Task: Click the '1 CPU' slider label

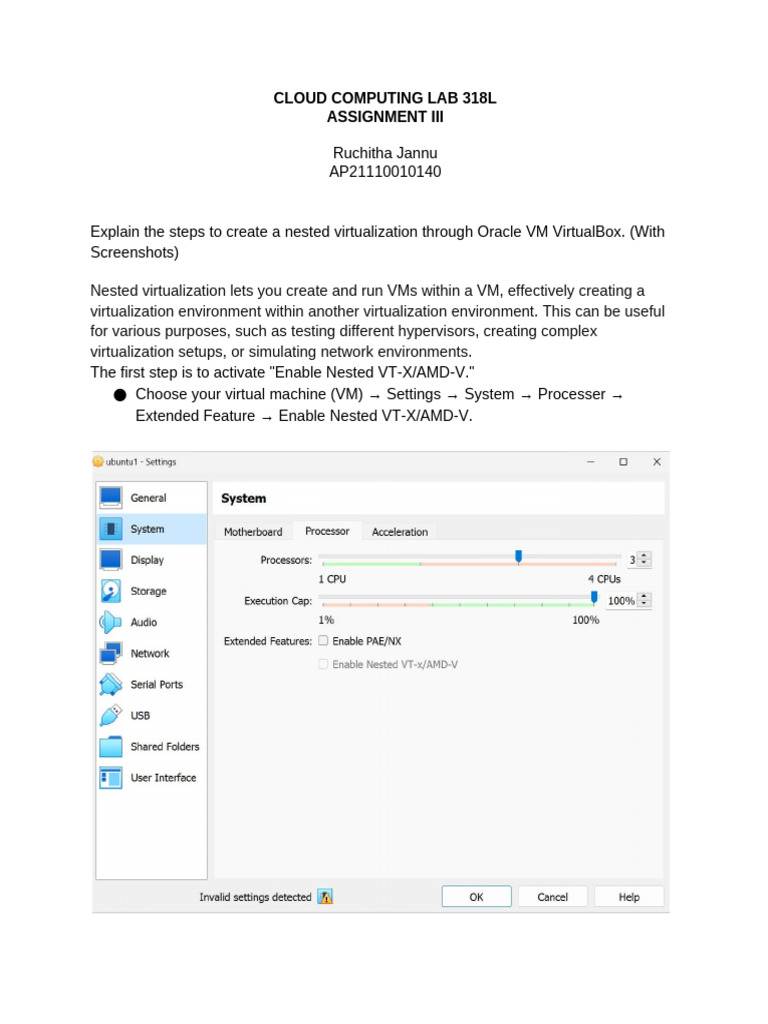Action: pyautogui.click(x=332, y=579)
